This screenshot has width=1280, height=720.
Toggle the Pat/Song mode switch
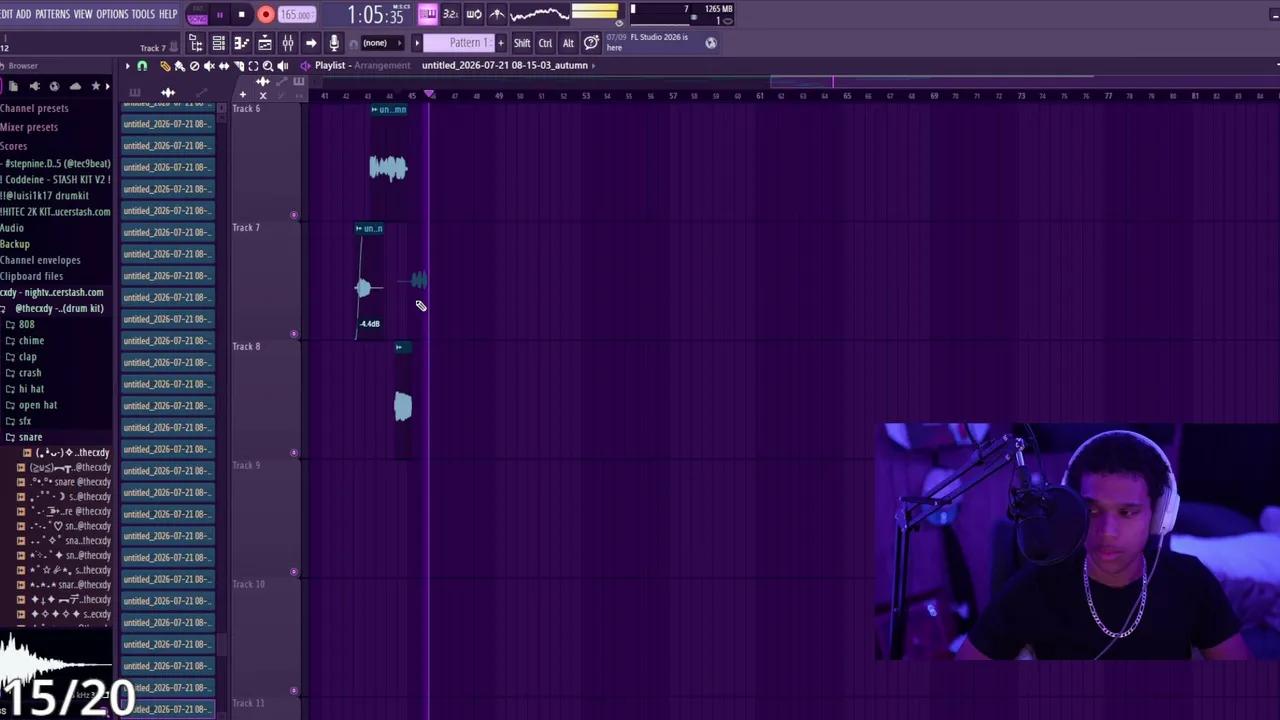198,15
